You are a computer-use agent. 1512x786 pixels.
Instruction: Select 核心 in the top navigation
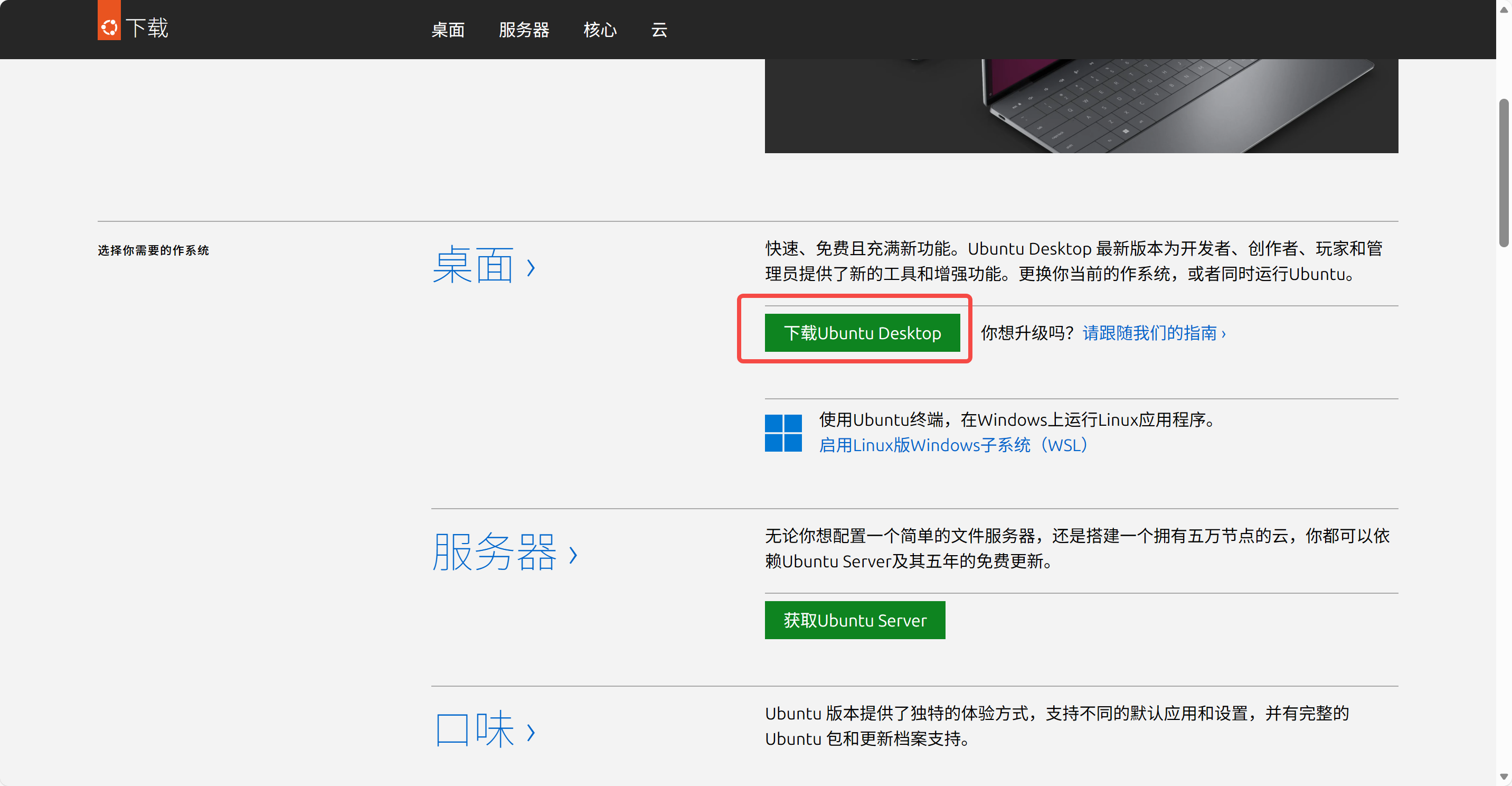(599, 30)
